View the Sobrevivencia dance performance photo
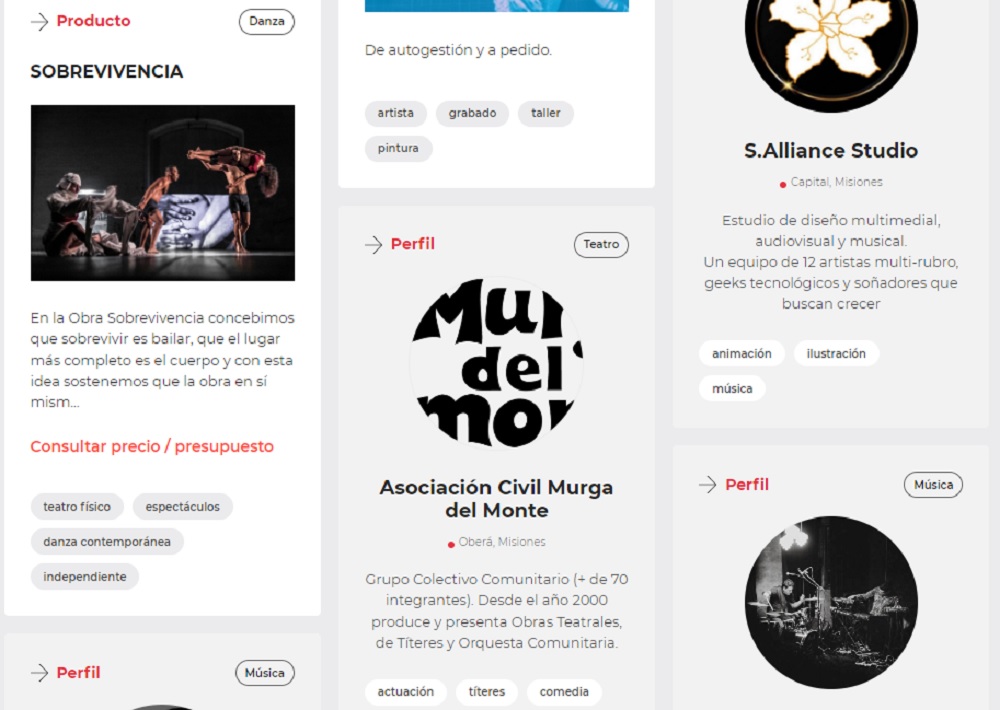This screenshot has height=710, width=1000. click(x=163, y=193)
